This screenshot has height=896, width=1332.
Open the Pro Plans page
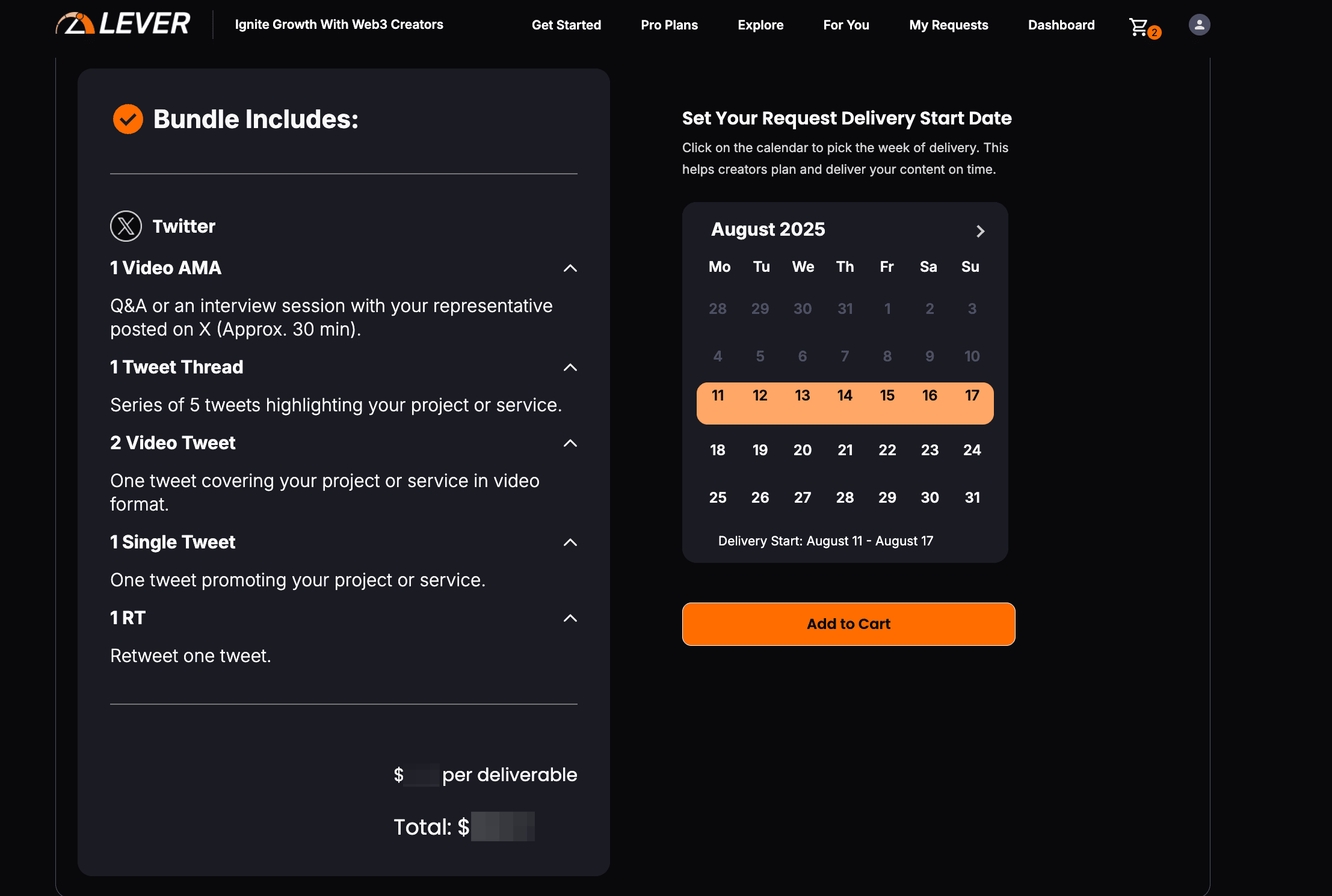point(669,25)
